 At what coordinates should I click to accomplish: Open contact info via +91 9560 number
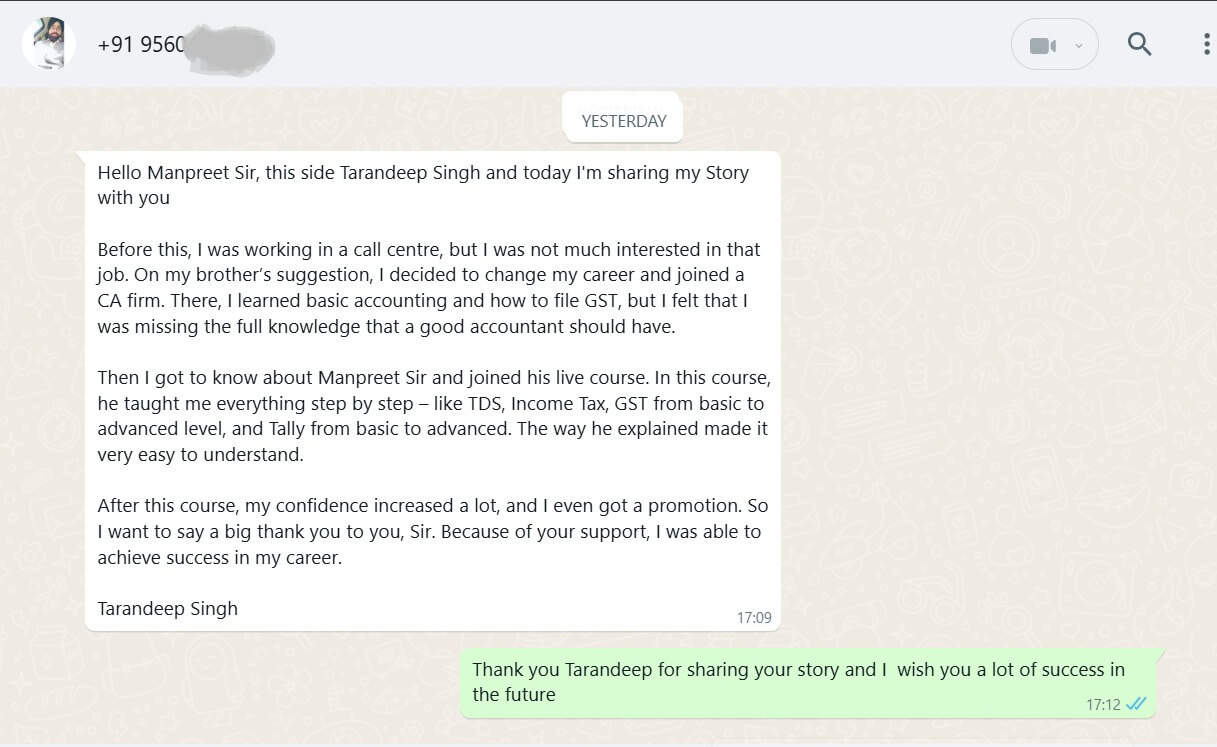[x=141, y=45]
